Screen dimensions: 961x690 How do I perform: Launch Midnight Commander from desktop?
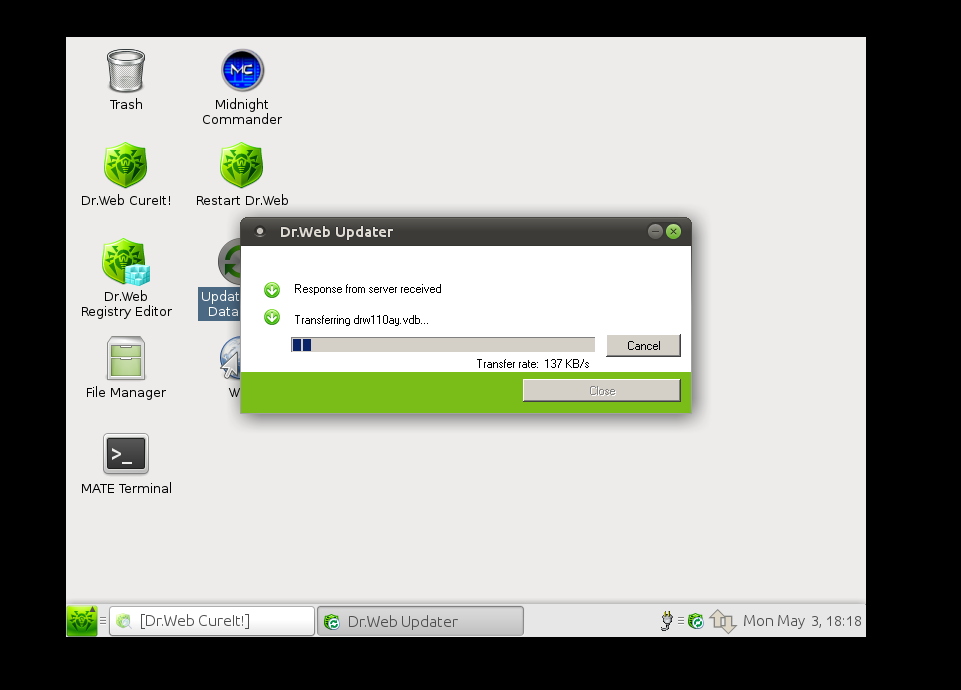pos(242,87)
